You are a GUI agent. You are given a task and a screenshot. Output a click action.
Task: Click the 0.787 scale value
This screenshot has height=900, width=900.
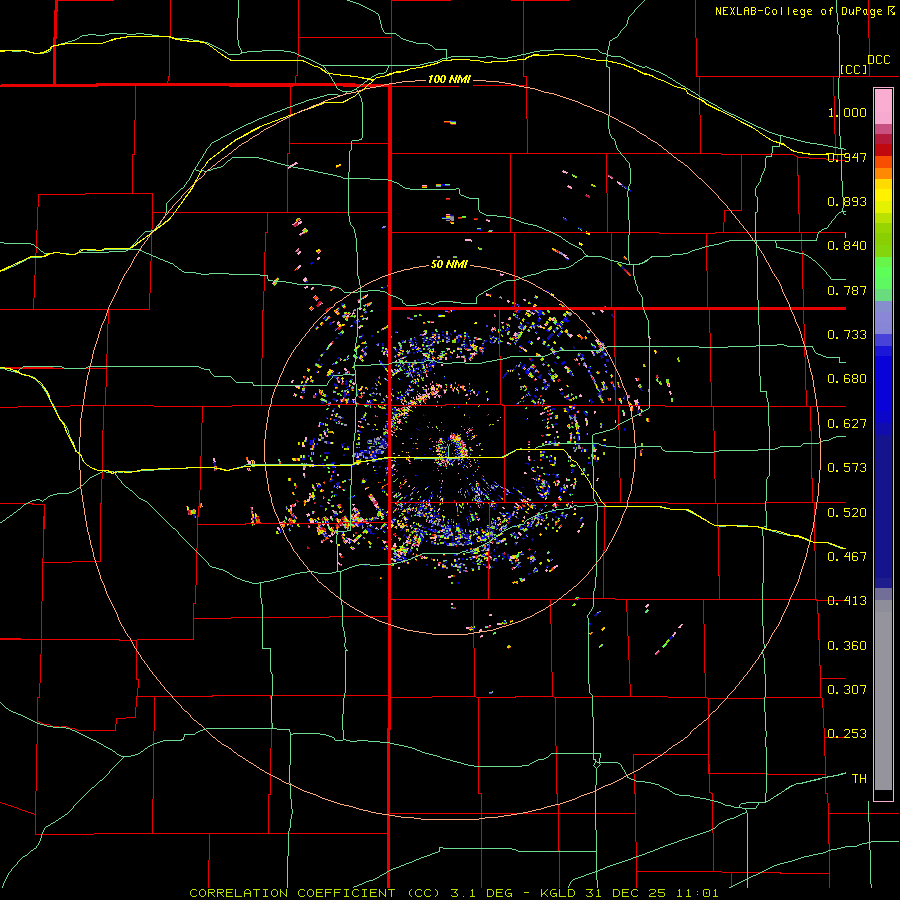pyautogui.click(x=847, y=290)
